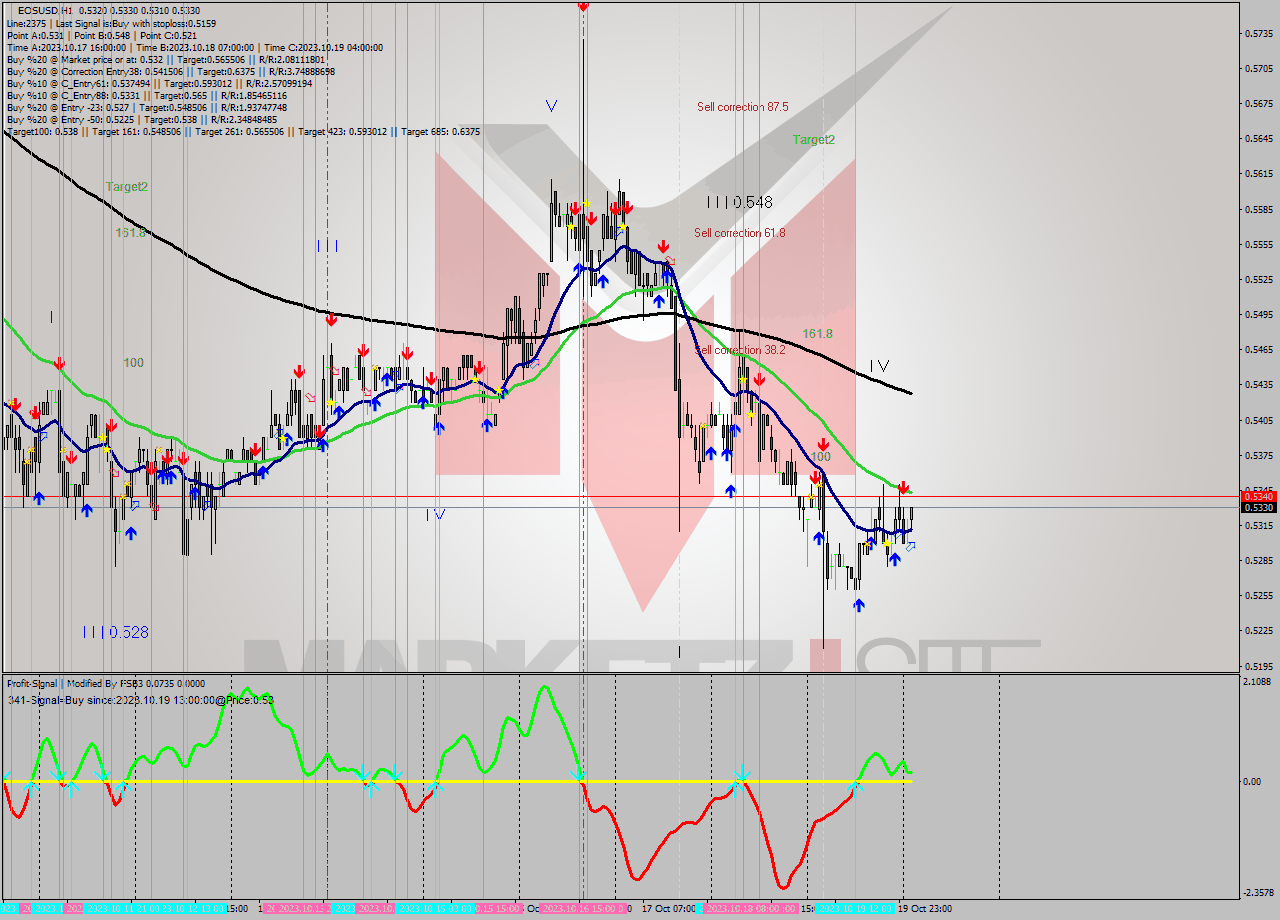Click the black 0.5330 current price tag

1258,507
